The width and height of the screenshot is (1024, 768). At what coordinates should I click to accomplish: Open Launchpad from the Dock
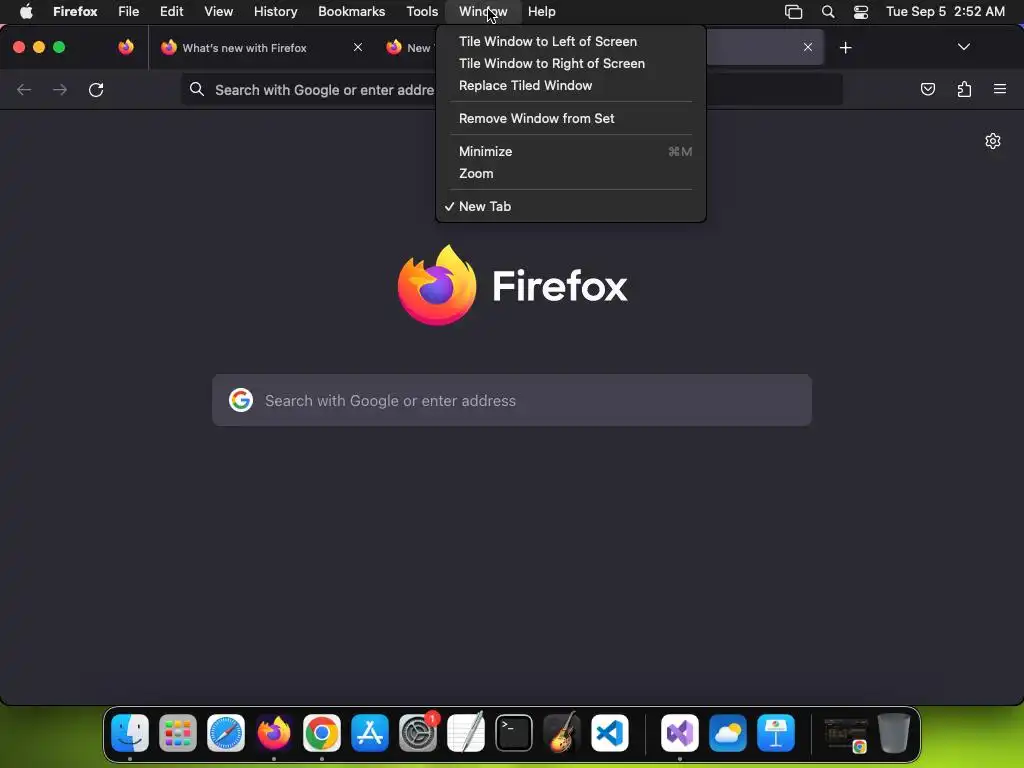coord(178,733)
